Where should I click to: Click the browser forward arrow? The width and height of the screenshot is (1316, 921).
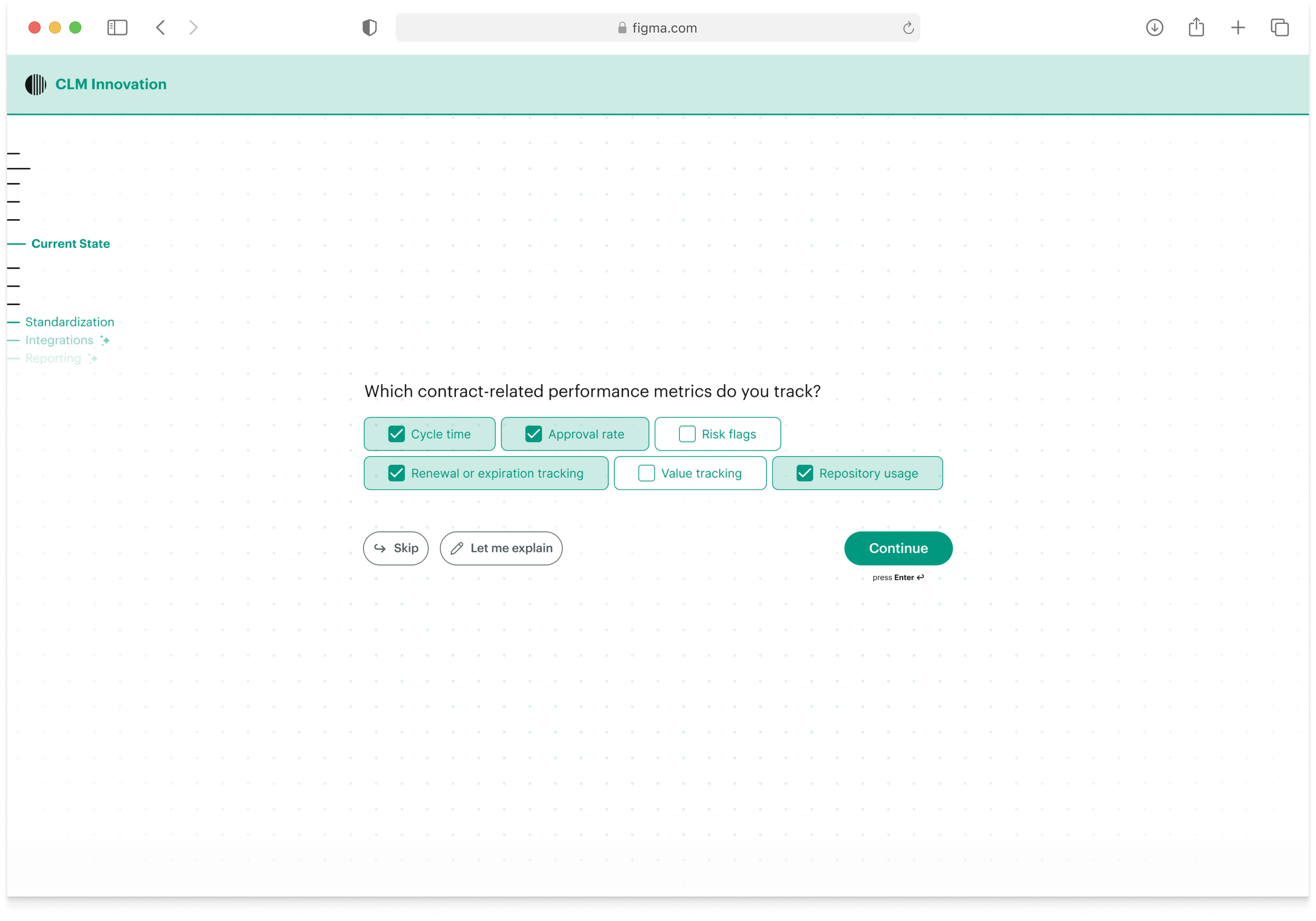coord(194,27)
